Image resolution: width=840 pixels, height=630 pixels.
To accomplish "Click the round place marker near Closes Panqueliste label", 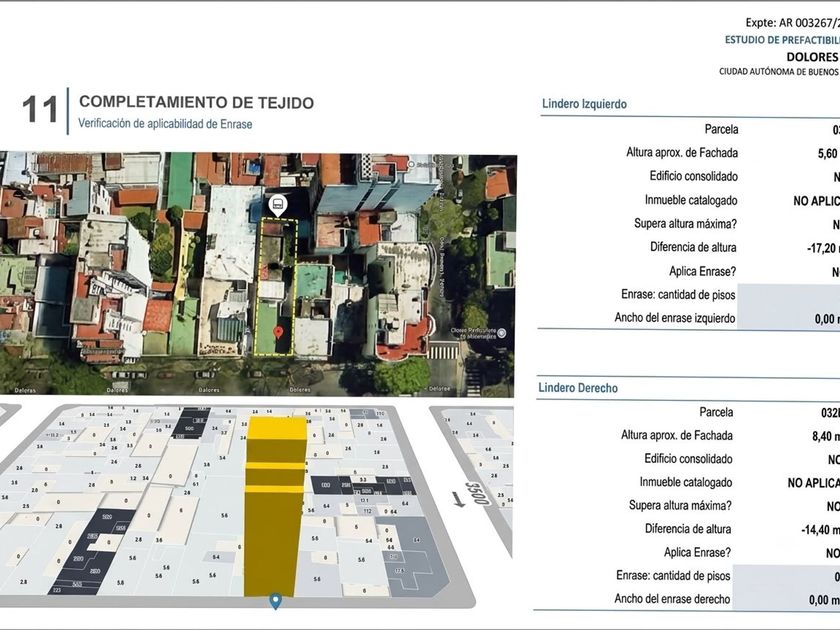I will [502, 333].
